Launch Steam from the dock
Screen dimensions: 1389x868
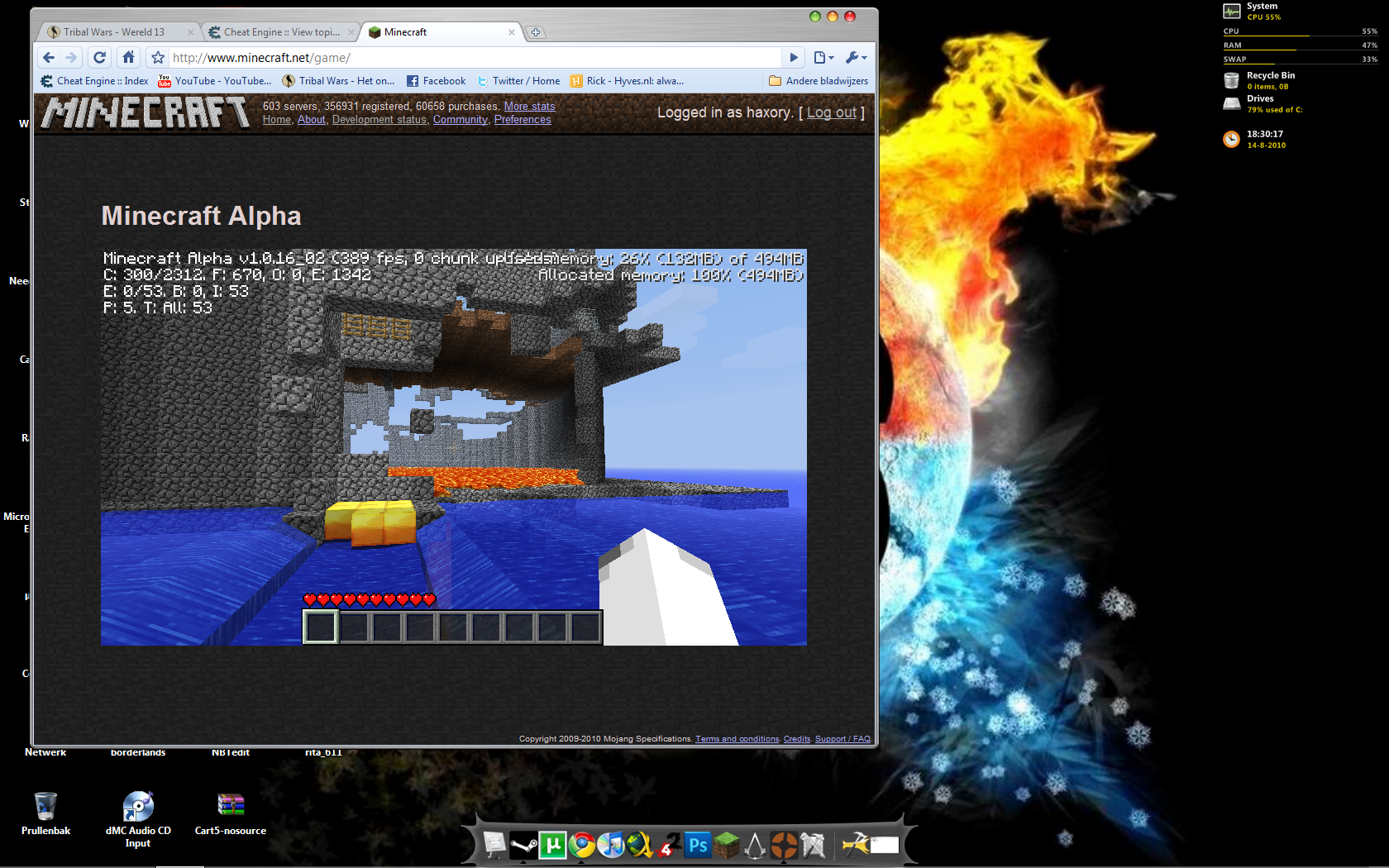pos(523,845)
